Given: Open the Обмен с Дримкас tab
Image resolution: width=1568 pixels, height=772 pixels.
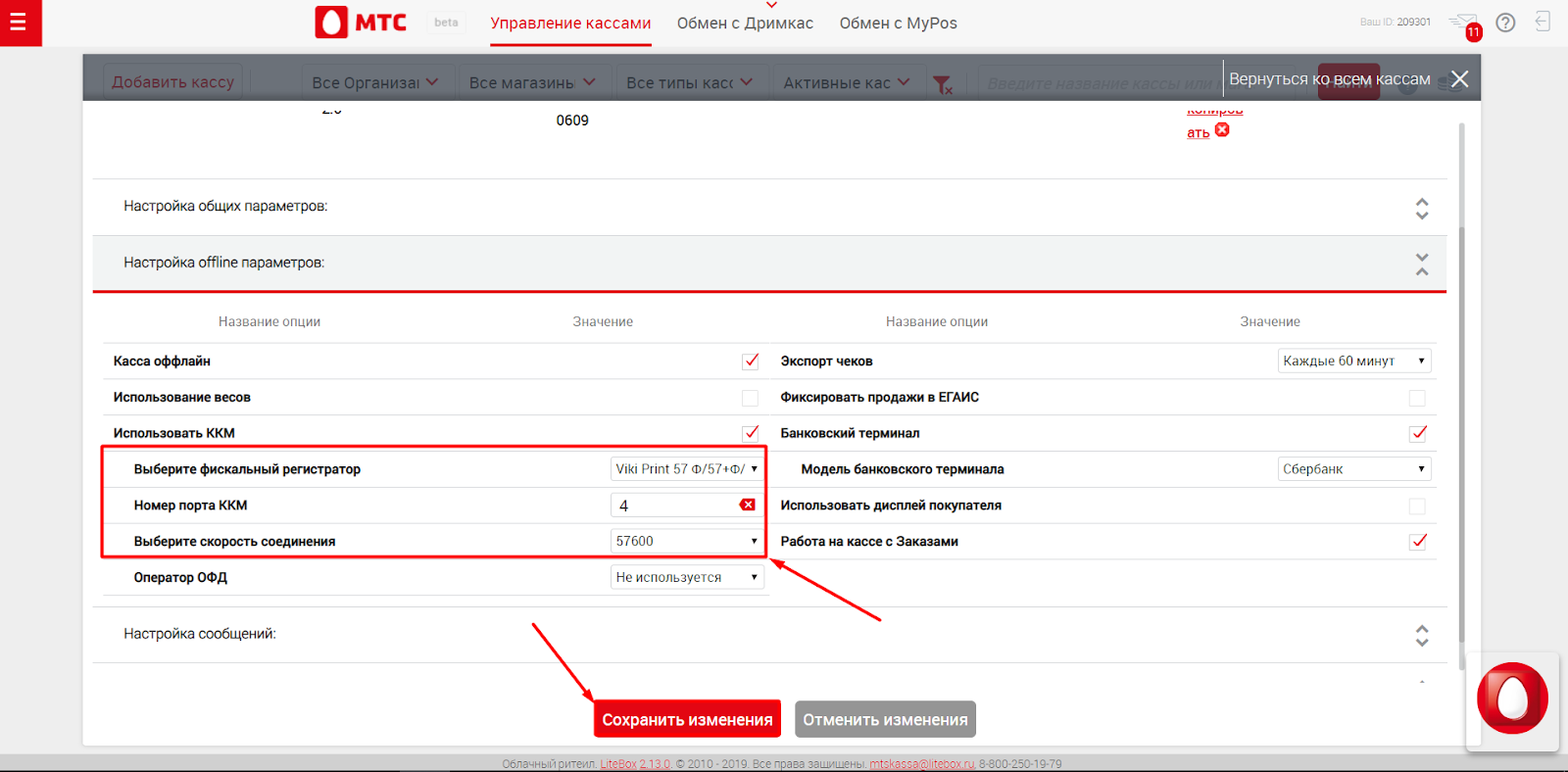Looking at the screenshot, I should [x=745, y=24].
